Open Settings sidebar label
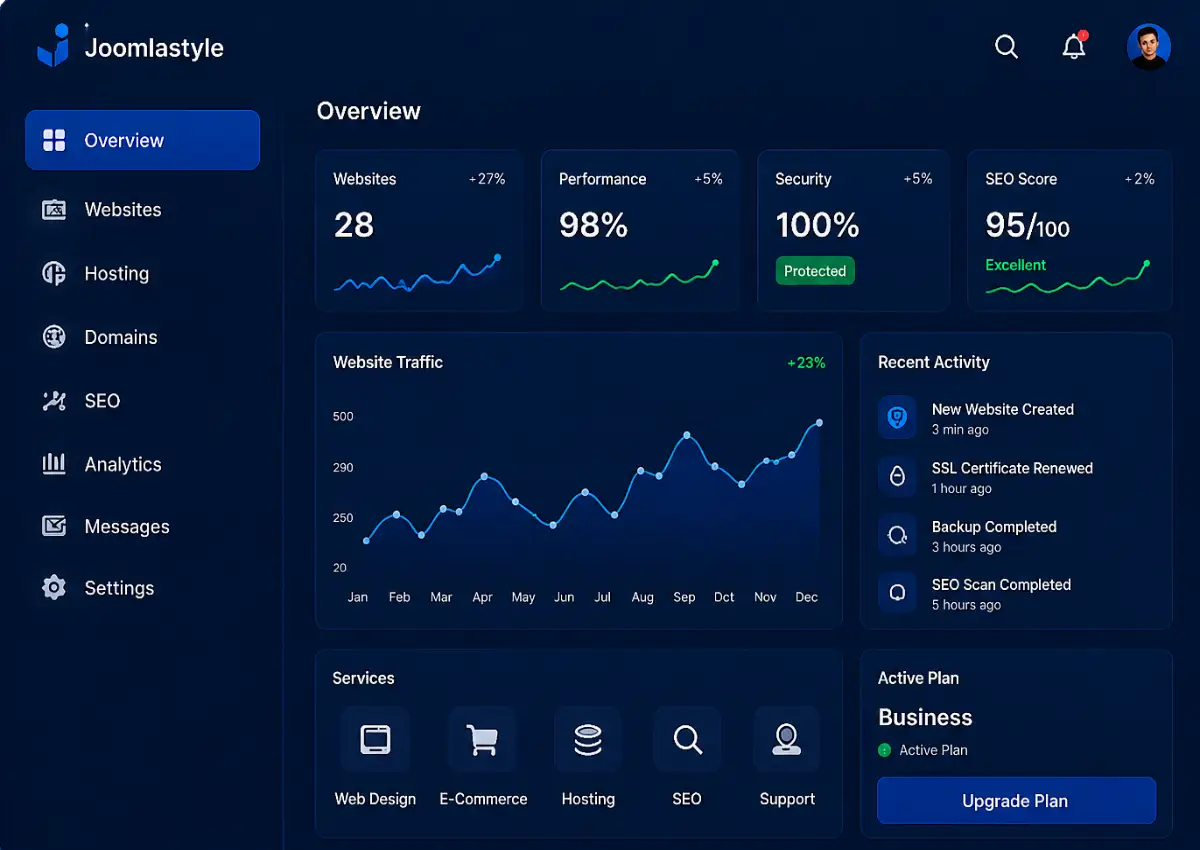 [119, 589]
